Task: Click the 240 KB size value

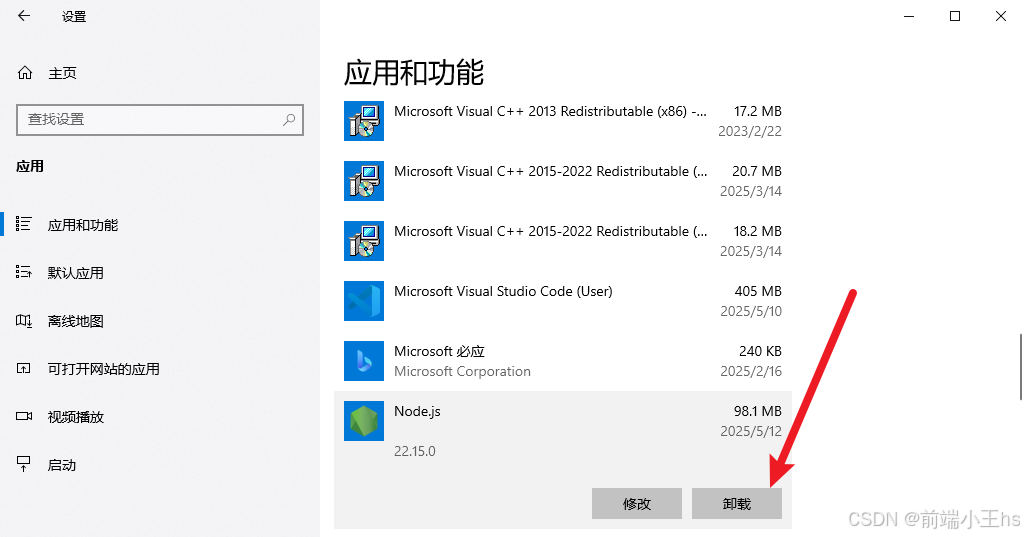Action: click(760, 351)
